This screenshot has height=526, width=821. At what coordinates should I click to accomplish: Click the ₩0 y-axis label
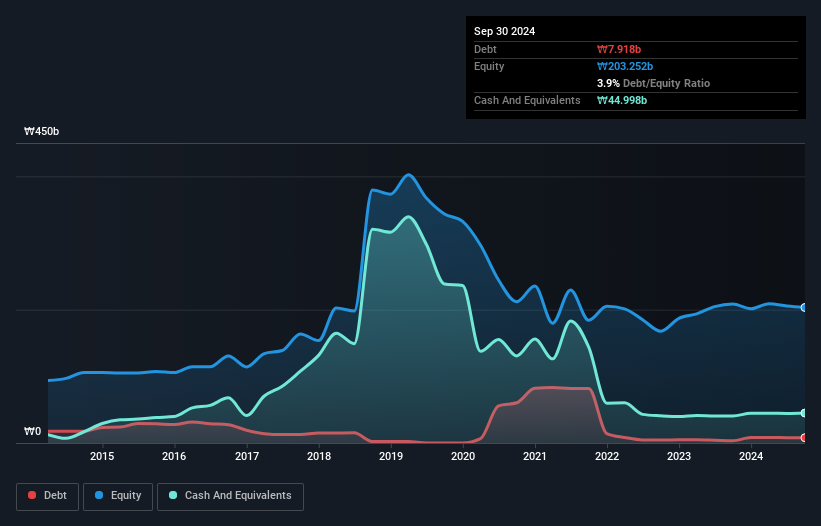(32, 431)
